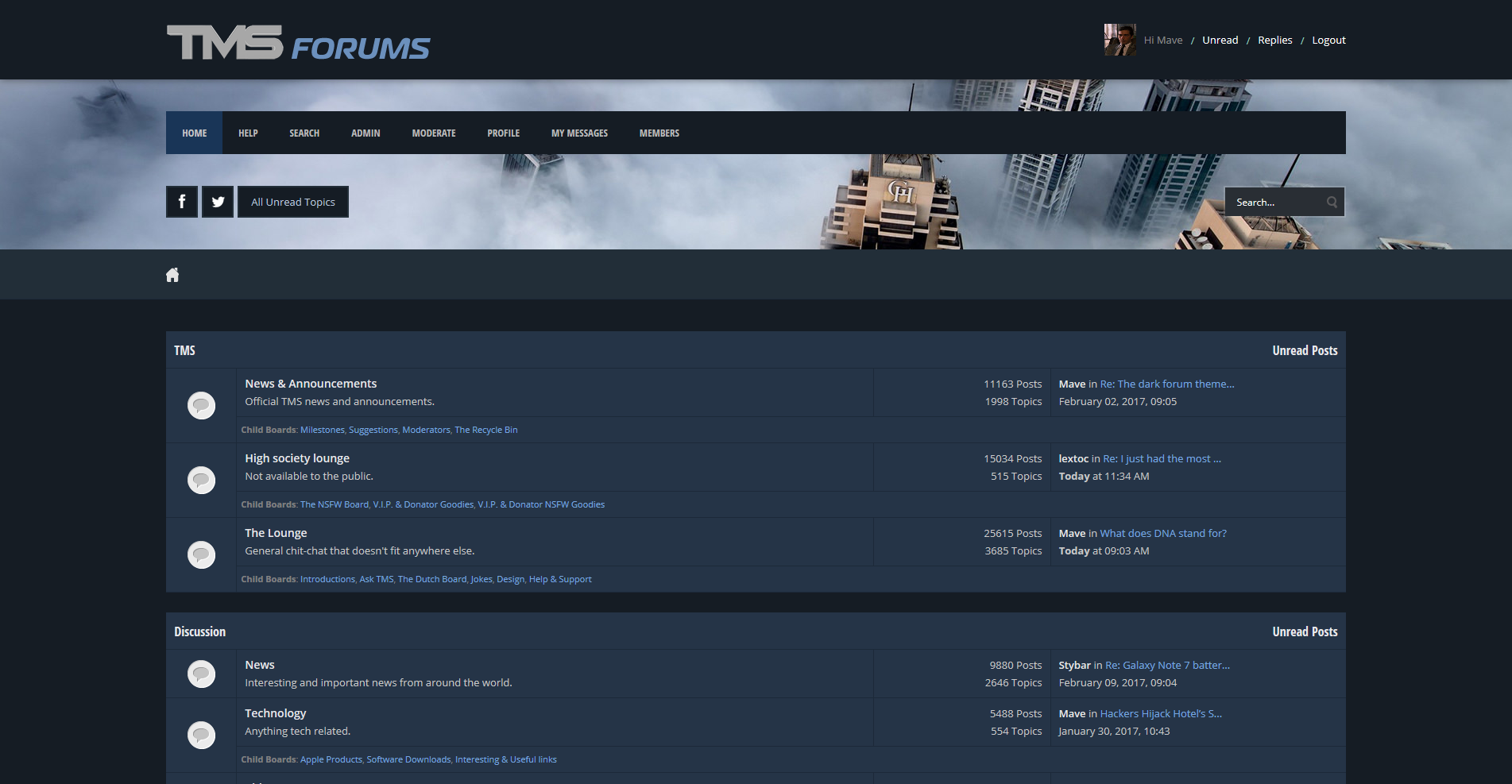Open 'Re: I just had the most ...' post

point(1162,458)
